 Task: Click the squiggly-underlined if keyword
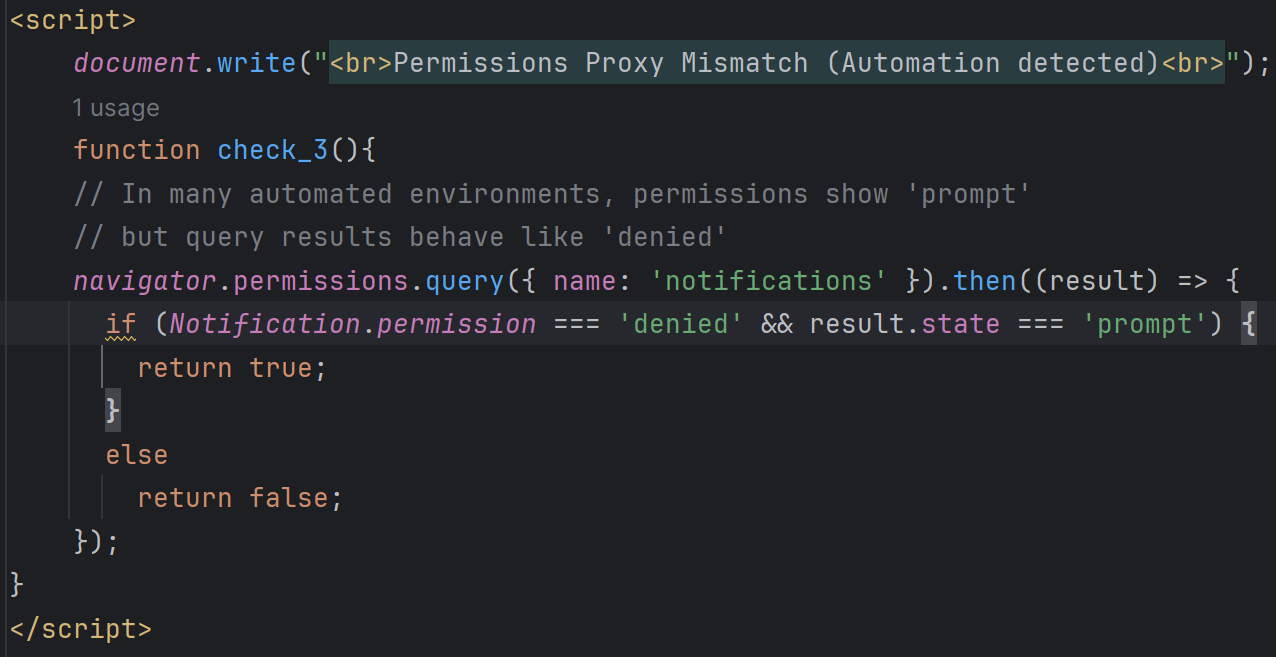pos(121,325)
